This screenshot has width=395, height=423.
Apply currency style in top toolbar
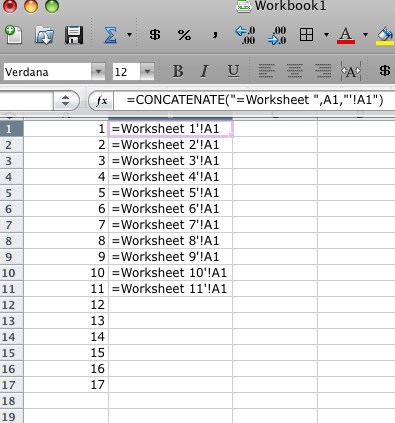coord(155,35)
